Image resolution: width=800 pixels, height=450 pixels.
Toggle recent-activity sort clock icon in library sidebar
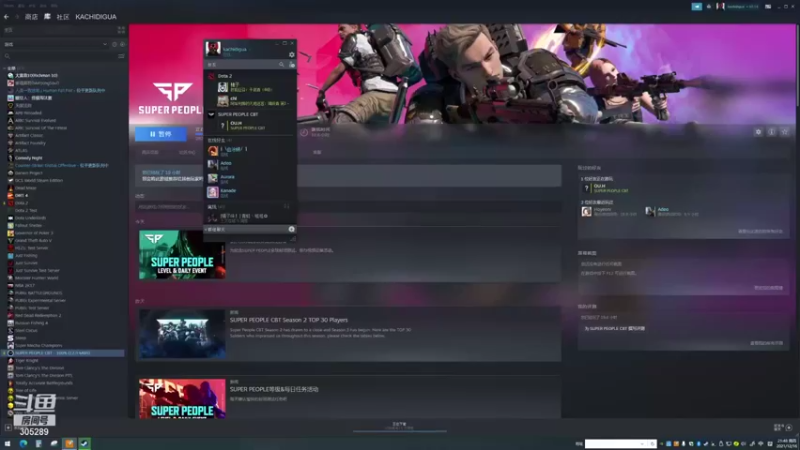click(x=114, y=44)
